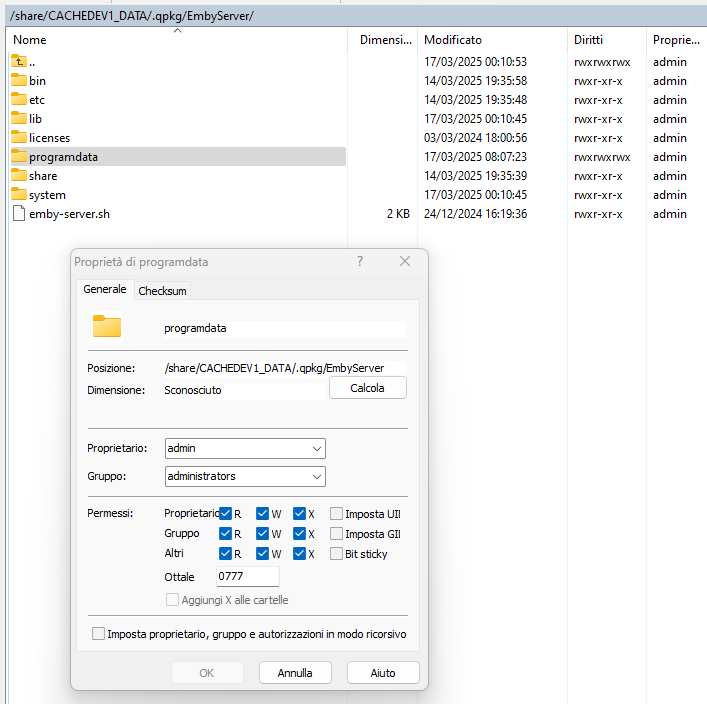Select the Generale tab
The image size is (707, 704).
pos(105,289)
